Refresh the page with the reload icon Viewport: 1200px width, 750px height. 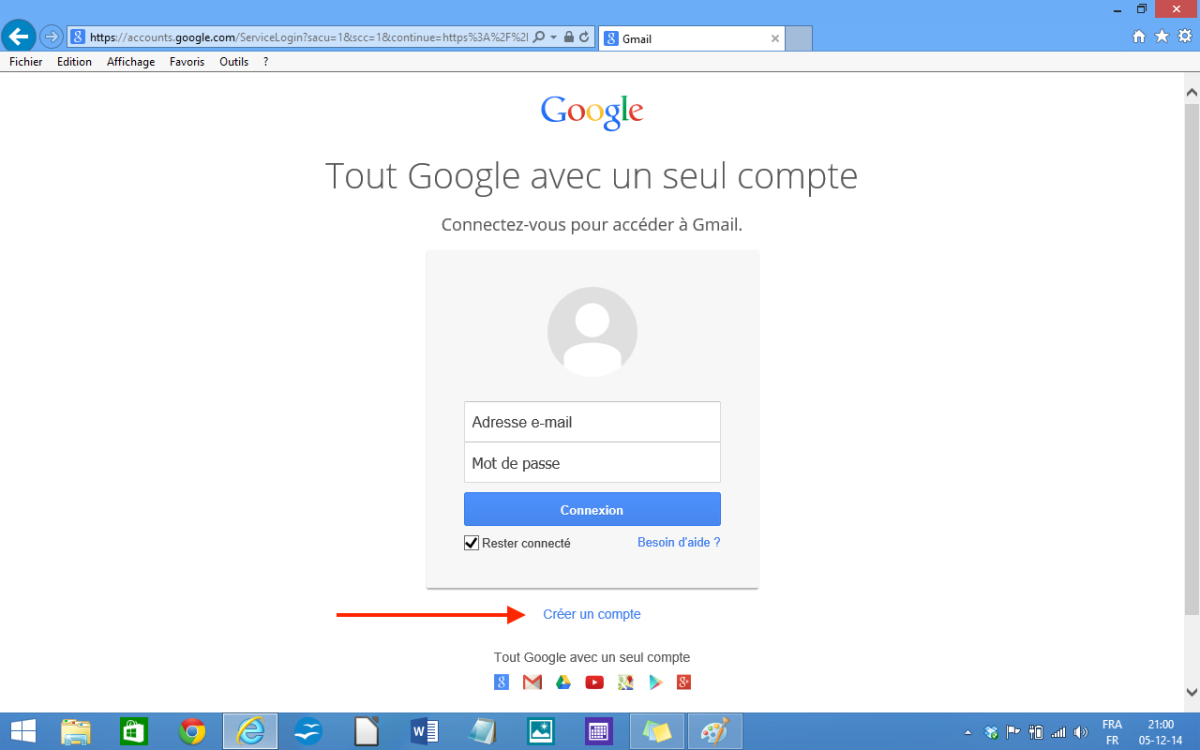pos(584,38)
